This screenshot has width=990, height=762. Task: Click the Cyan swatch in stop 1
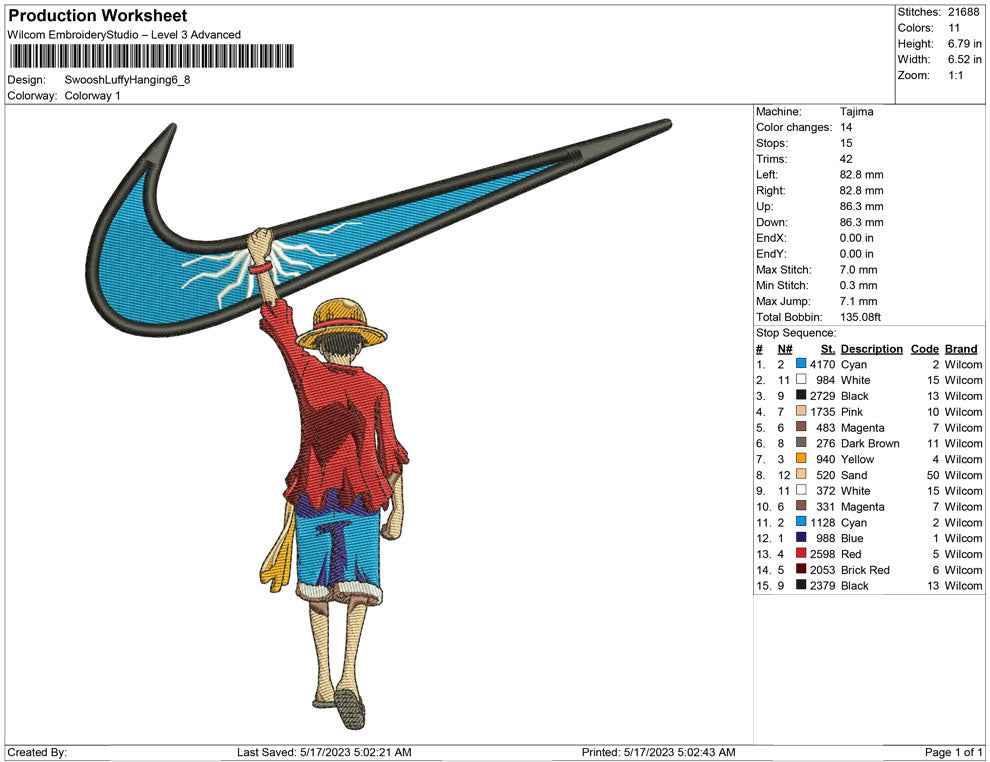[x=801, y=364]
